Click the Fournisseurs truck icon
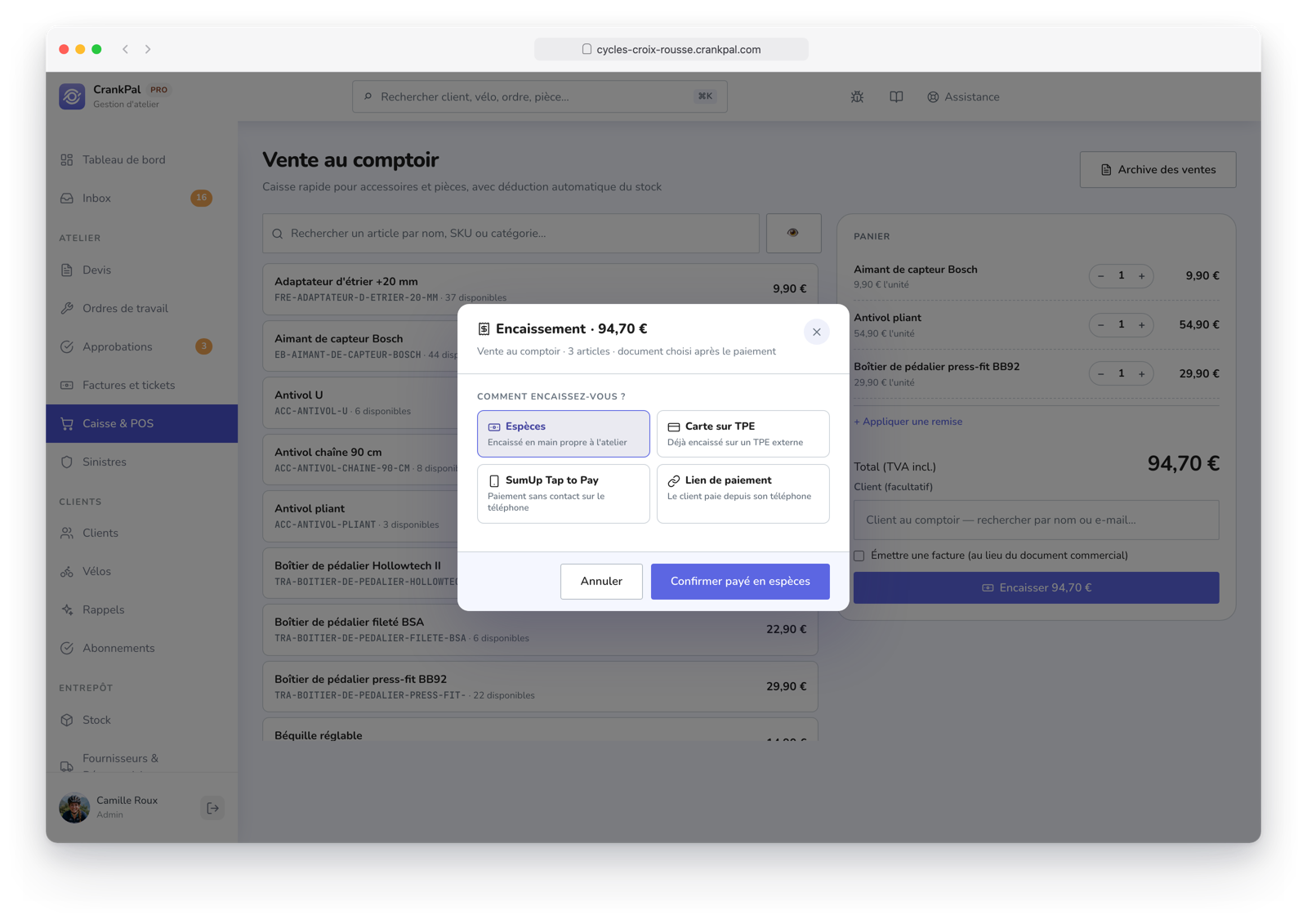1307x924 pixels. pos(67,766)
